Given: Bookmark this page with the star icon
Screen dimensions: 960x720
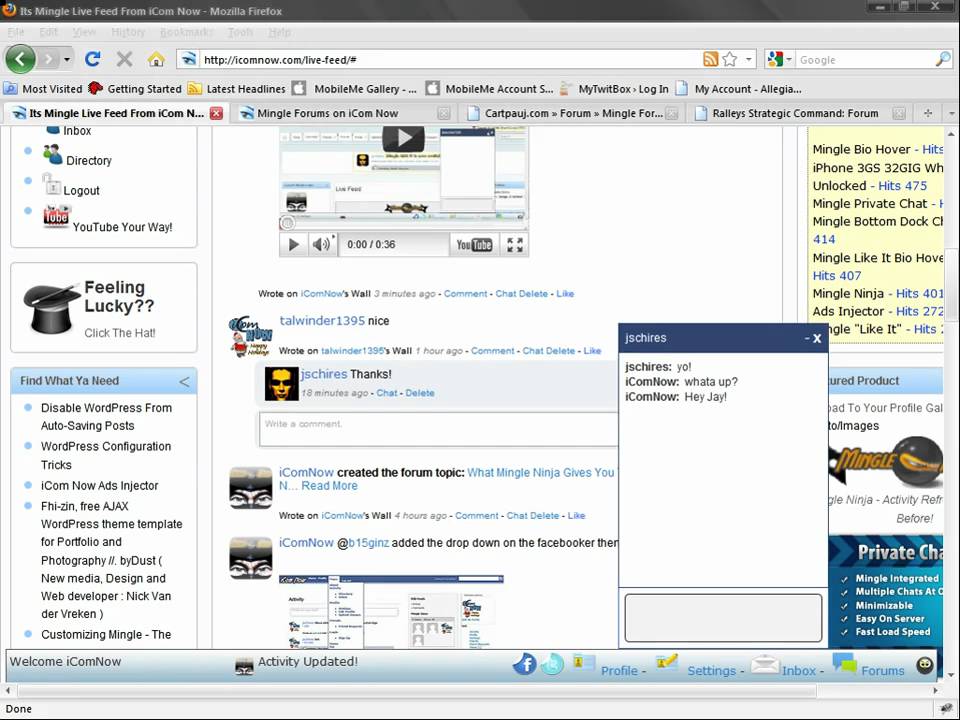Looking at the screenshot, I should tap(730, 59).
